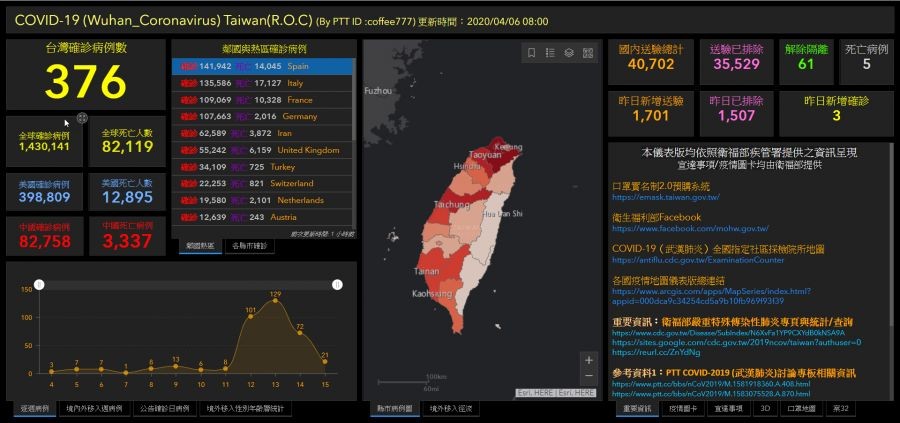Click the Kaohsiung label on the map
Image resolution: width=900 pixels, height=423 pixels.
point(432,294)
